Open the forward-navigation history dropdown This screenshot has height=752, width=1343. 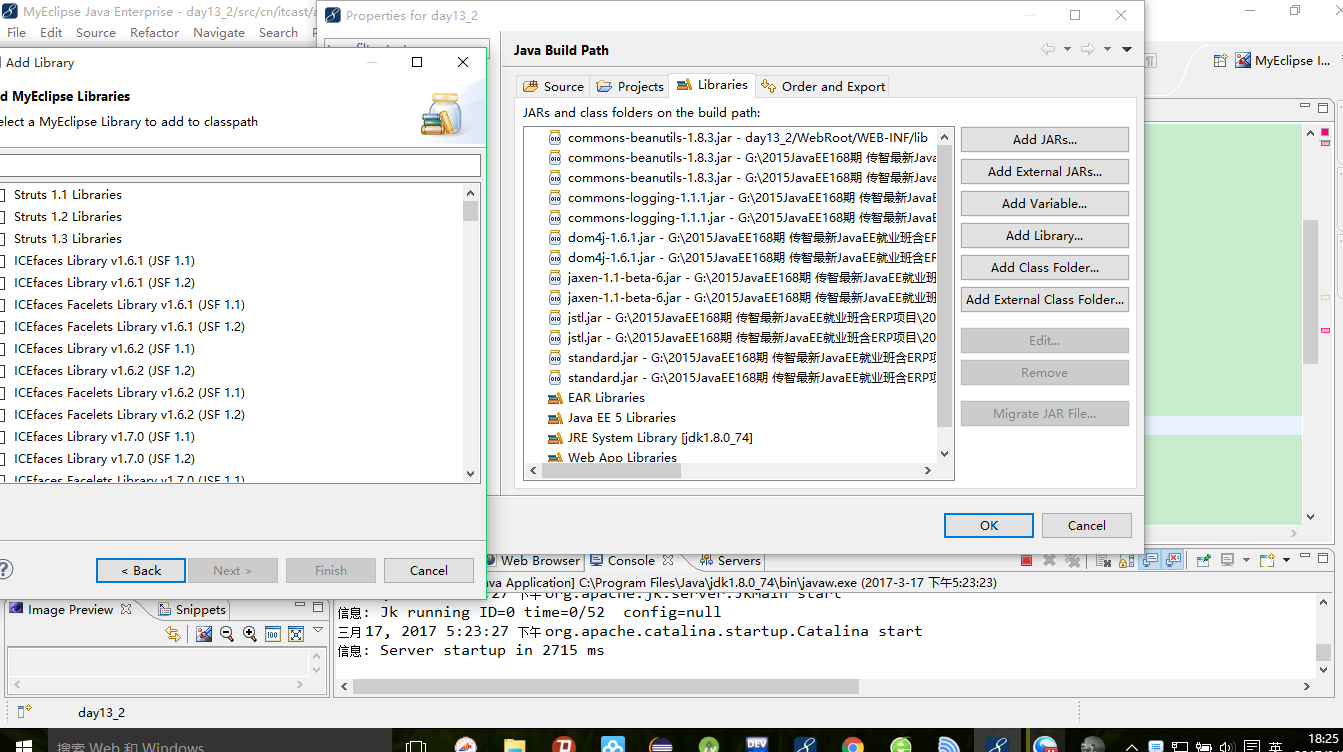point(1107,49)
